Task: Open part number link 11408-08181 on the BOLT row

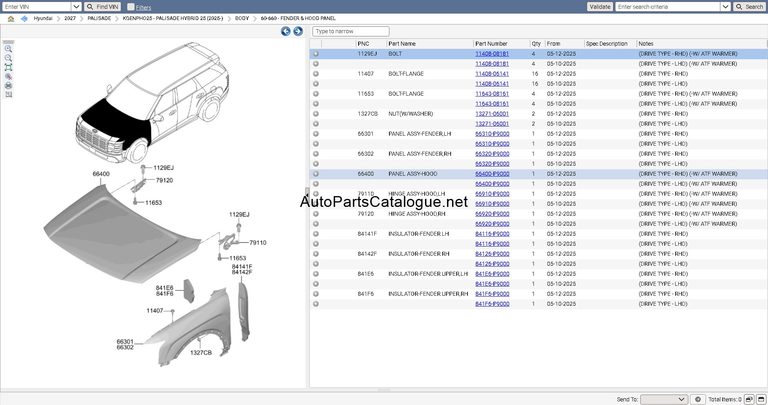Action: pyautogui.click(x=492, y=54)
